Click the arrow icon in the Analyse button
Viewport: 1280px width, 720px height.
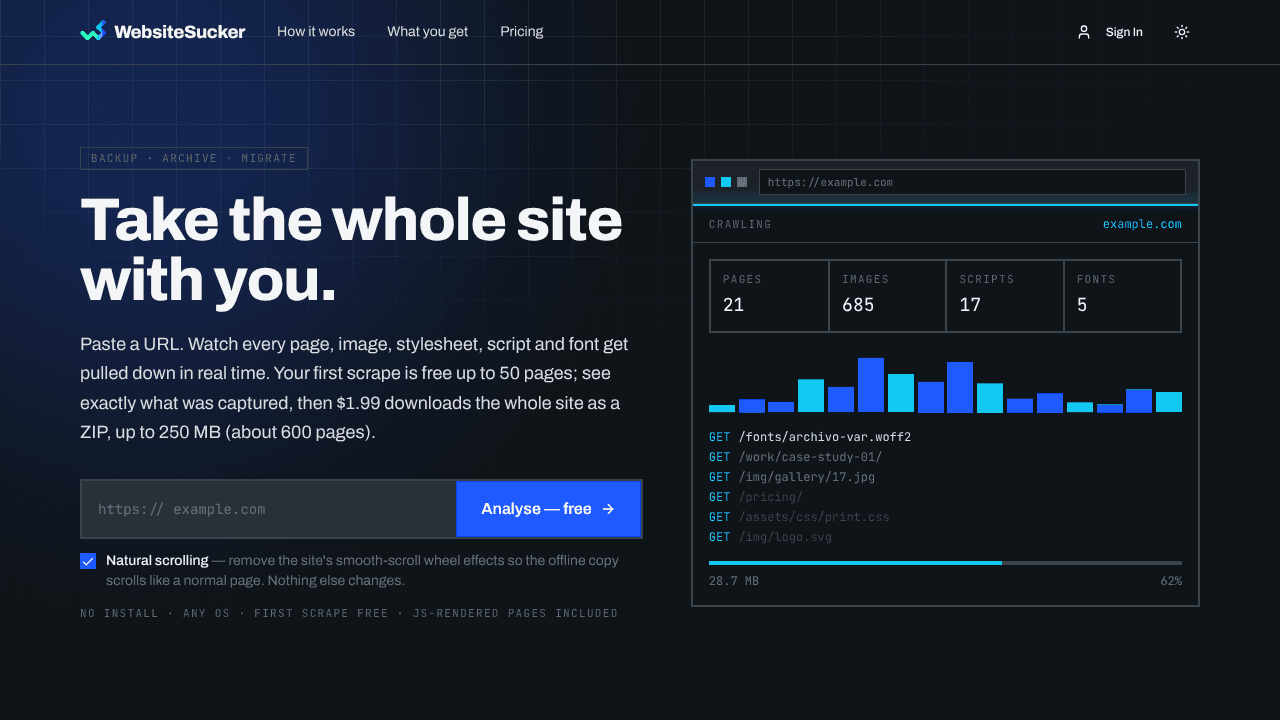[x=608, y=509]
